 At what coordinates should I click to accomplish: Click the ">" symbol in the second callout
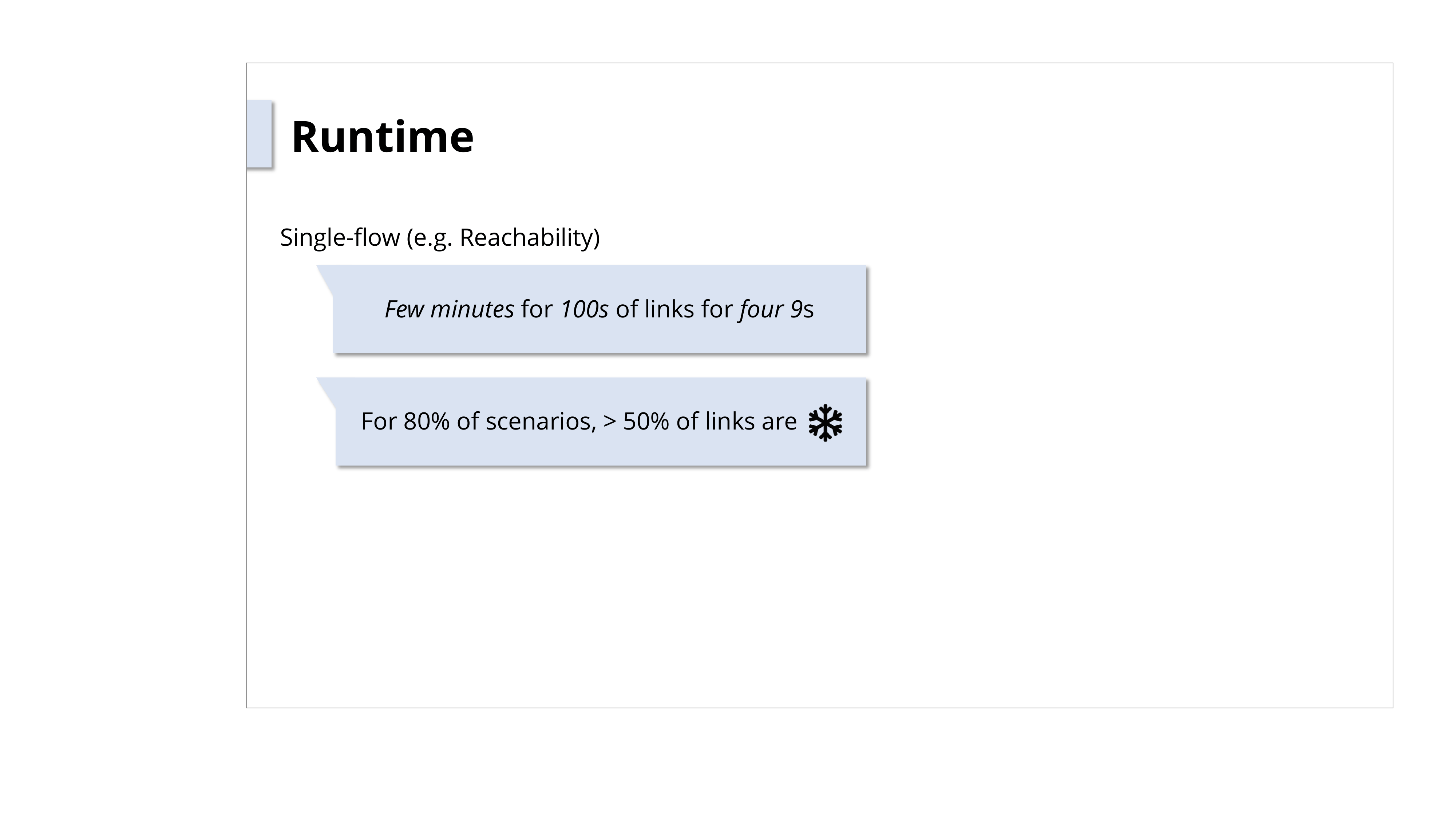(609, 422)
